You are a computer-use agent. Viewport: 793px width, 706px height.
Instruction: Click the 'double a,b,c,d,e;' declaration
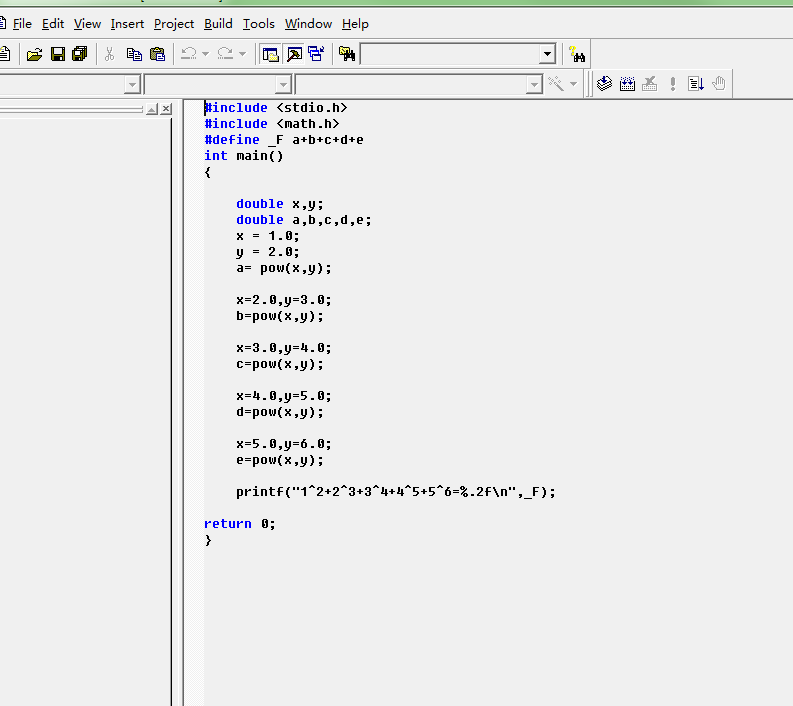point(303,220)
